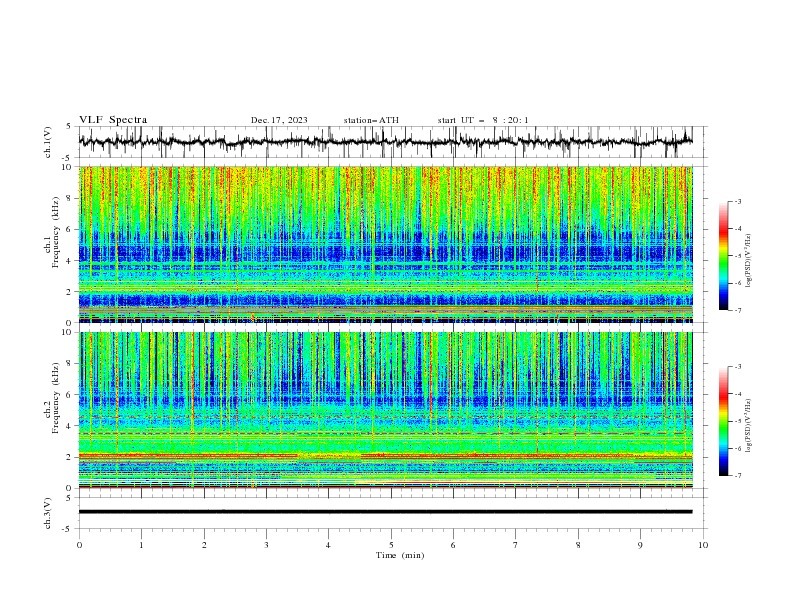
Task: Click time axis tick label "2"
Action: pyautogui.click(x=204, y=545)
